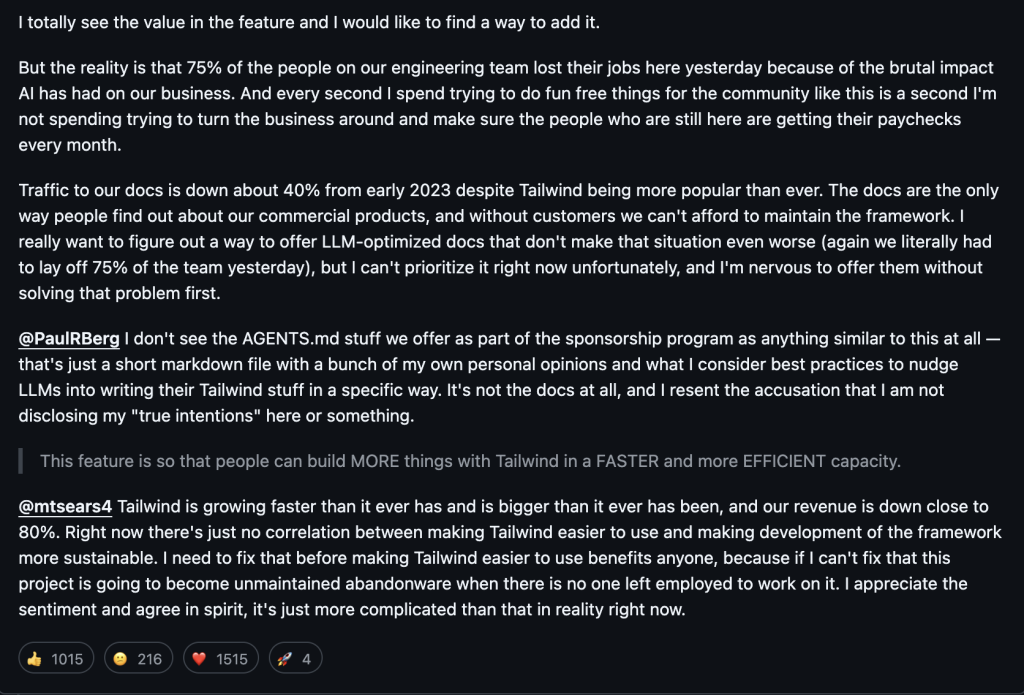Viewport: 1024px width, 695px height.
Task: Click the '80%.' text starting a line
Action: tap(38, 533)
